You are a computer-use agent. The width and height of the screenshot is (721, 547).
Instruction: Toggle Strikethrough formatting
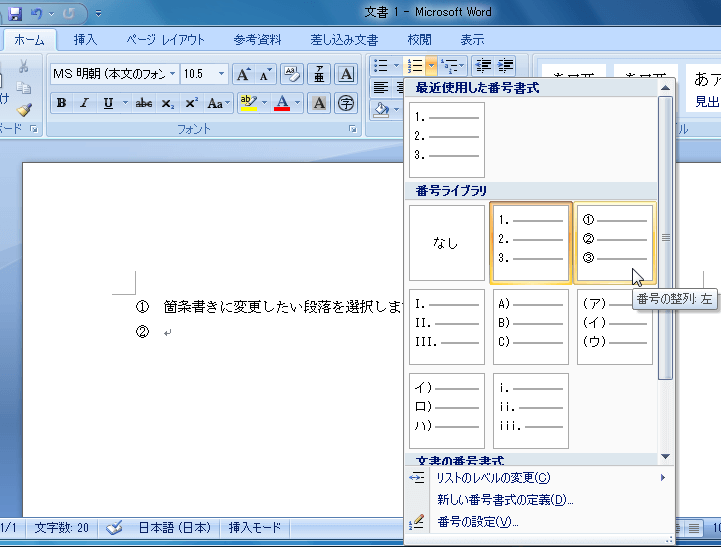pos(143,103)
